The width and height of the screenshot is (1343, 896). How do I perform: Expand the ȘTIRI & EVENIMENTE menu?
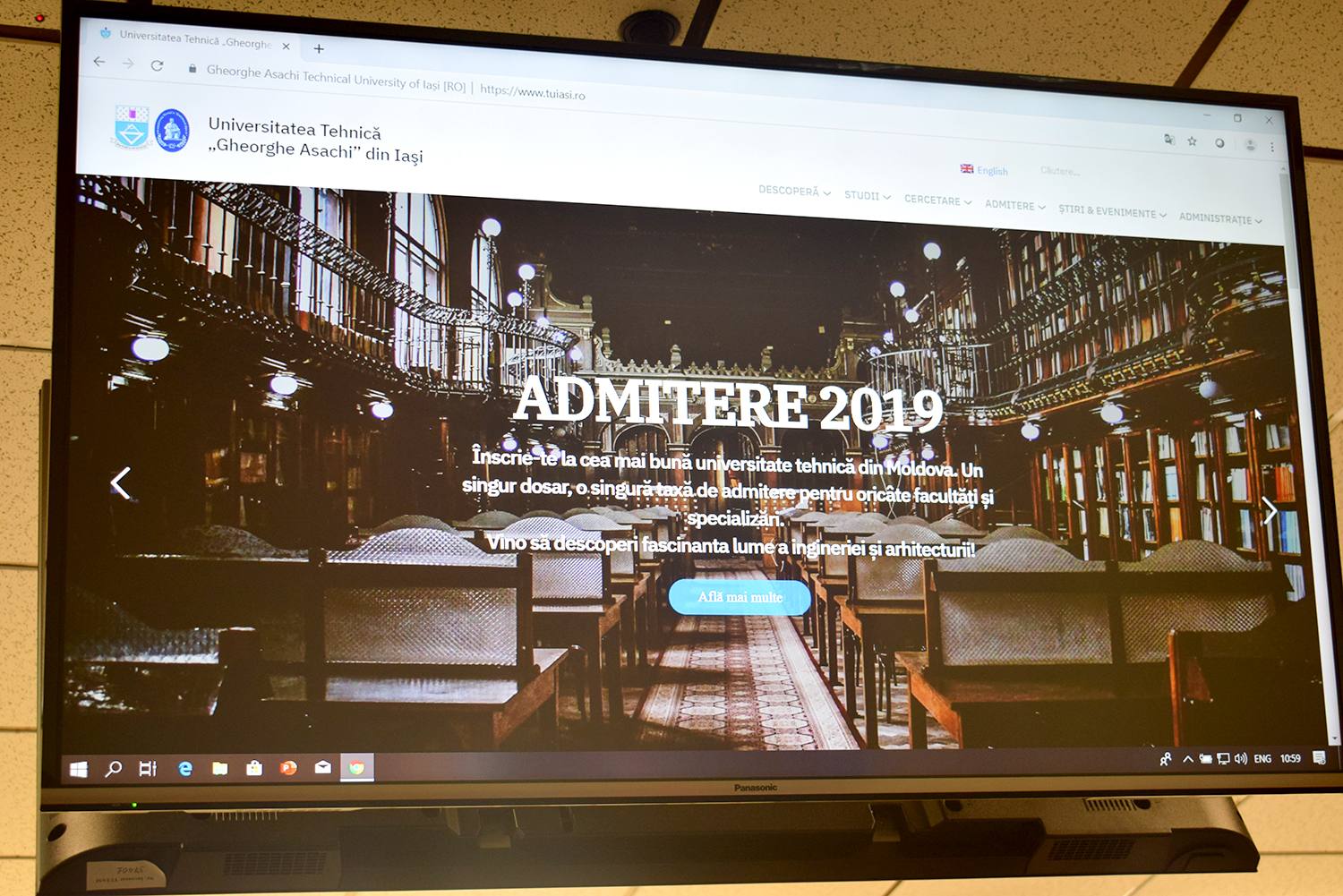(1112, 211)
